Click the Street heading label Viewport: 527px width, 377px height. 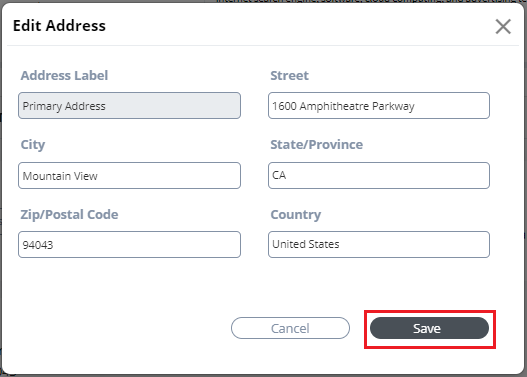click(x=289, y=76)
